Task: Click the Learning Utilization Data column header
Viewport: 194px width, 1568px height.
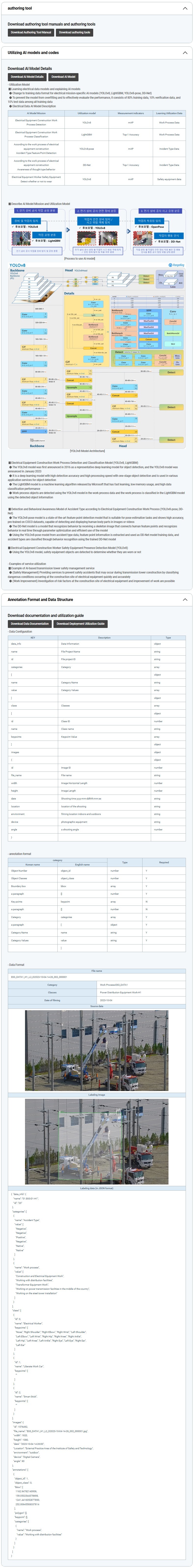Action: click(x=168, y=113)
